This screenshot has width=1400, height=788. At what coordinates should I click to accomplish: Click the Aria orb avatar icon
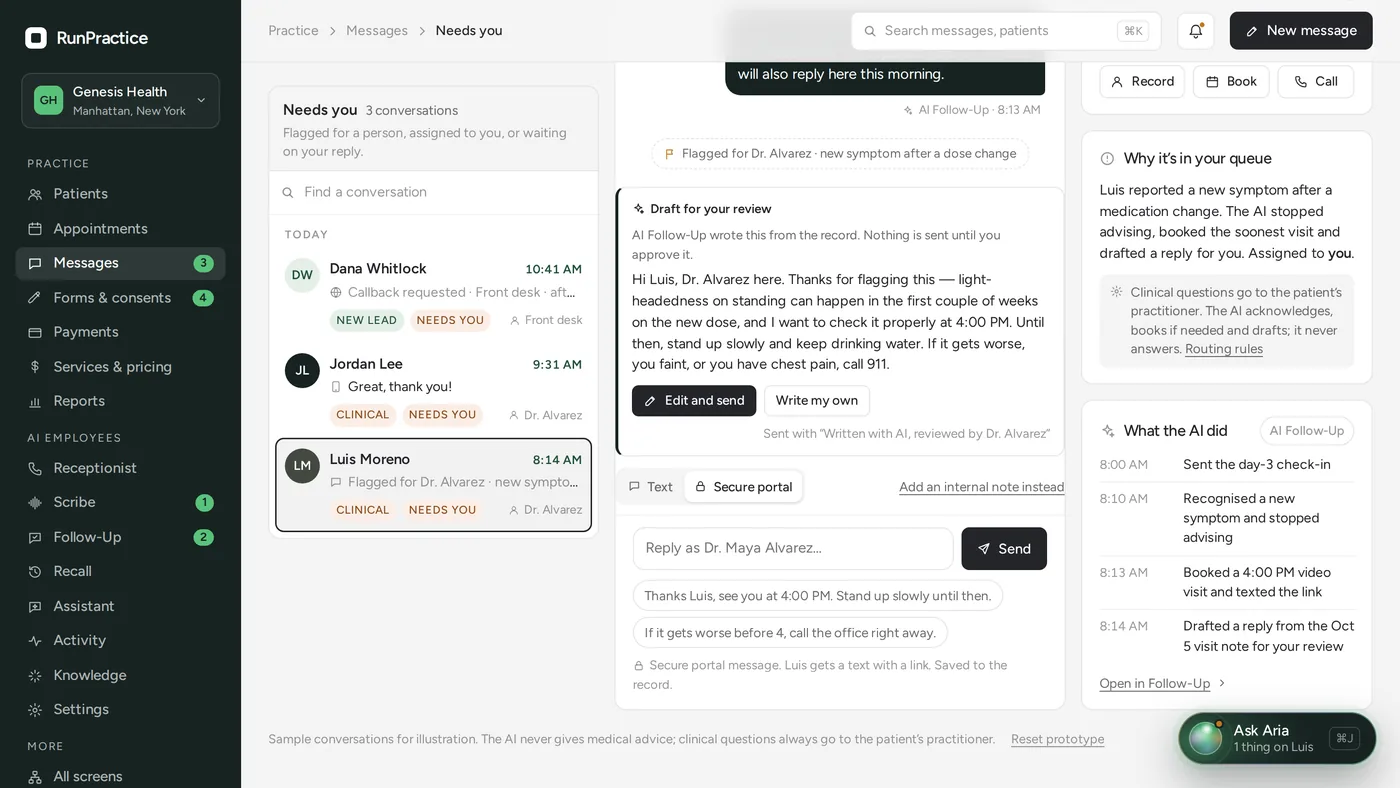(1205, 738)
